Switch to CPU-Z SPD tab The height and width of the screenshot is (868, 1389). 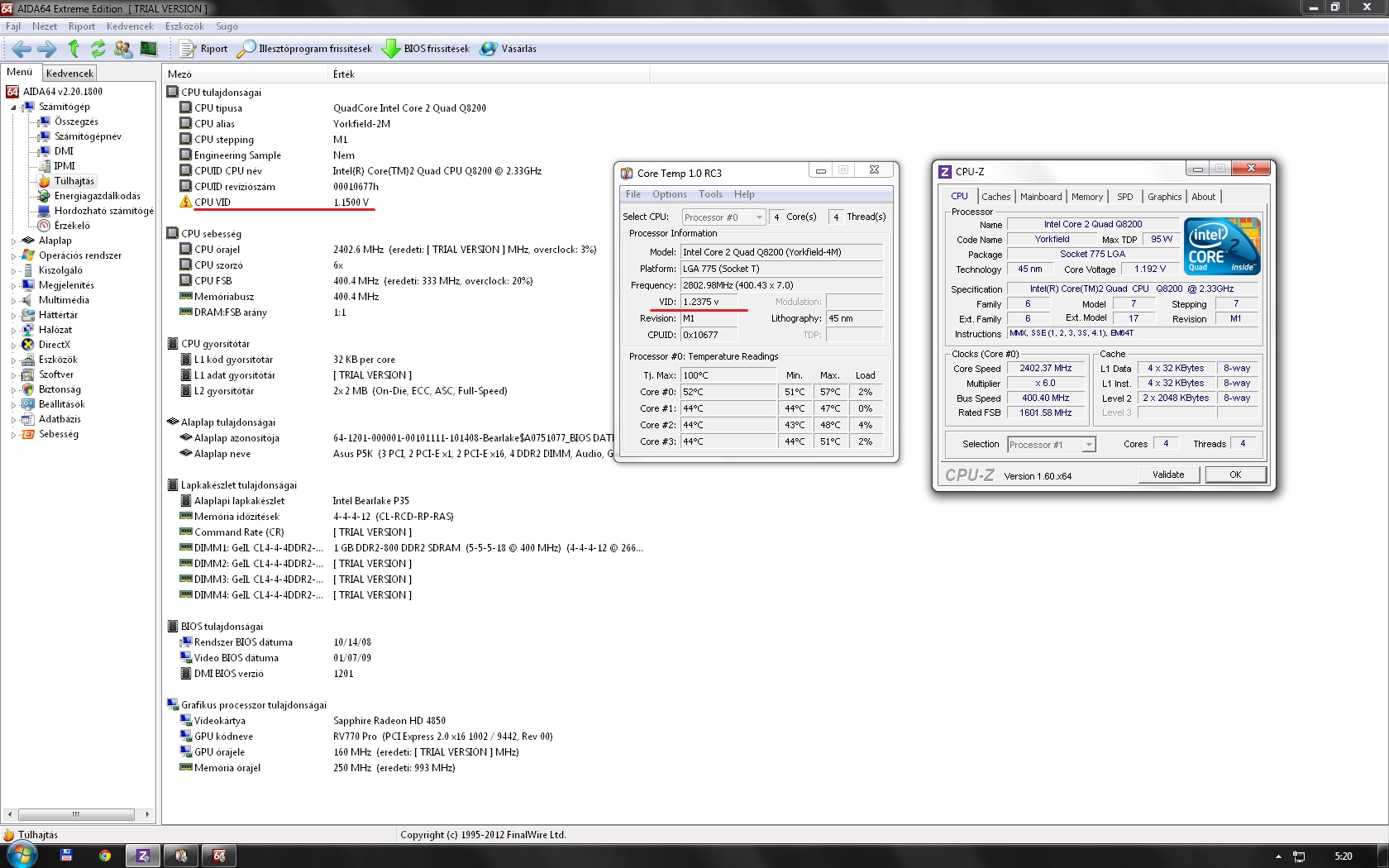[1125, 197]
